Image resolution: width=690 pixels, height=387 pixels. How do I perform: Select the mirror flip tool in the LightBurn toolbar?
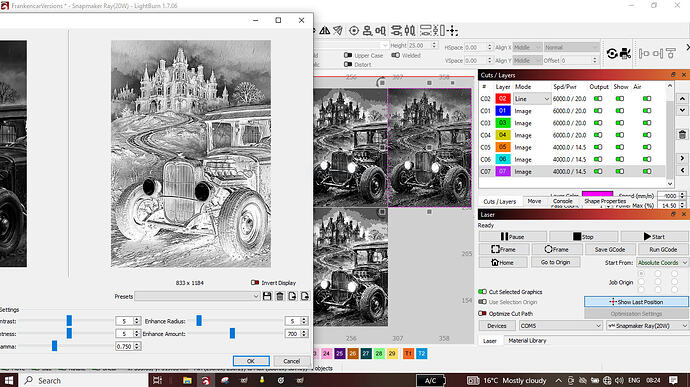click(325, 30)
